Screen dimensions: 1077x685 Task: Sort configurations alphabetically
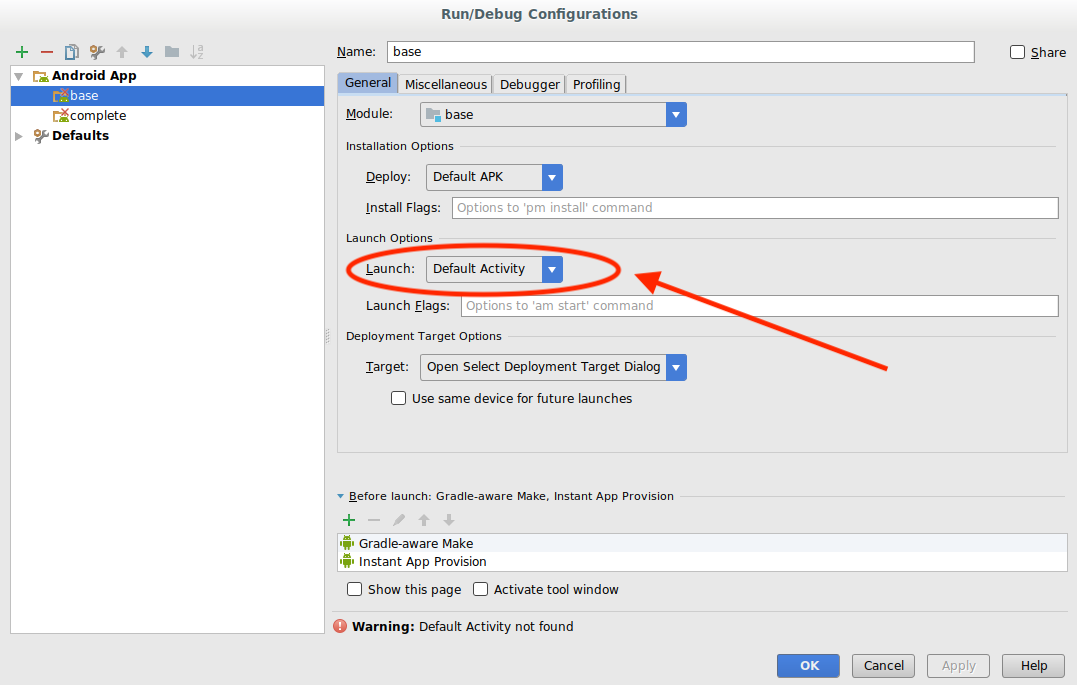pos(197,52)
